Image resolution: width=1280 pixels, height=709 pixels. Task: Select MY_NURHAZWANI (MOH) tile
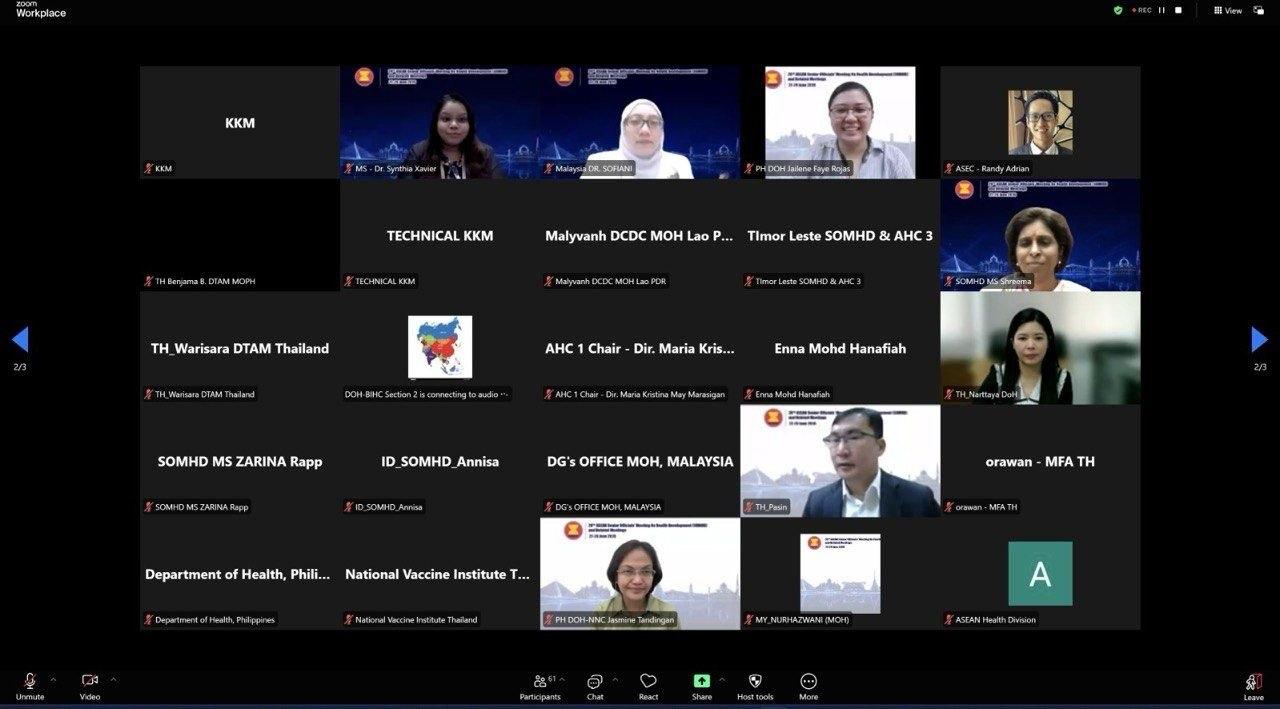coord(840,574)
